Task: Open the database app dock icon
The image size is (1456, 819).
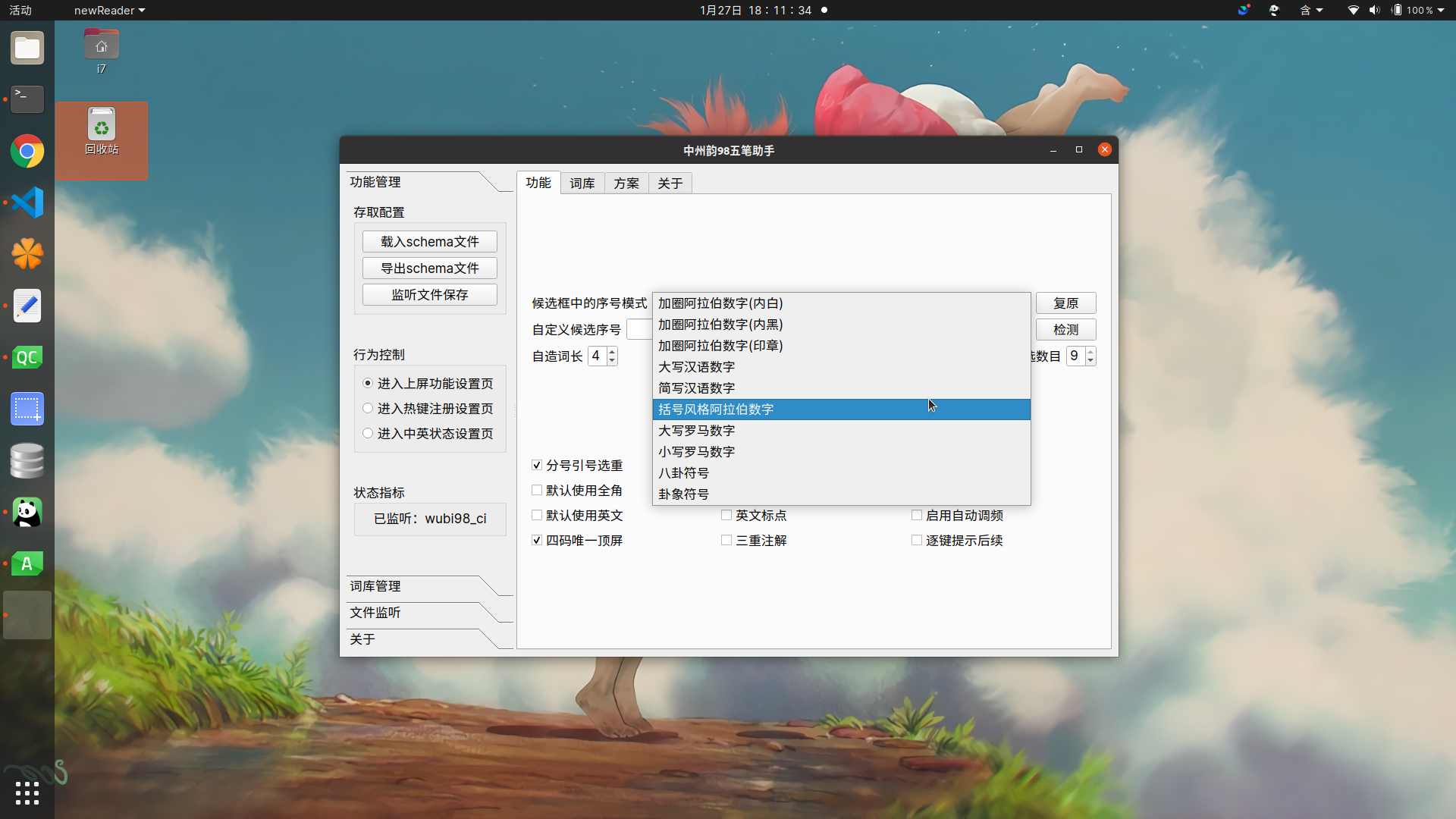Action: (x=27, y=461)
